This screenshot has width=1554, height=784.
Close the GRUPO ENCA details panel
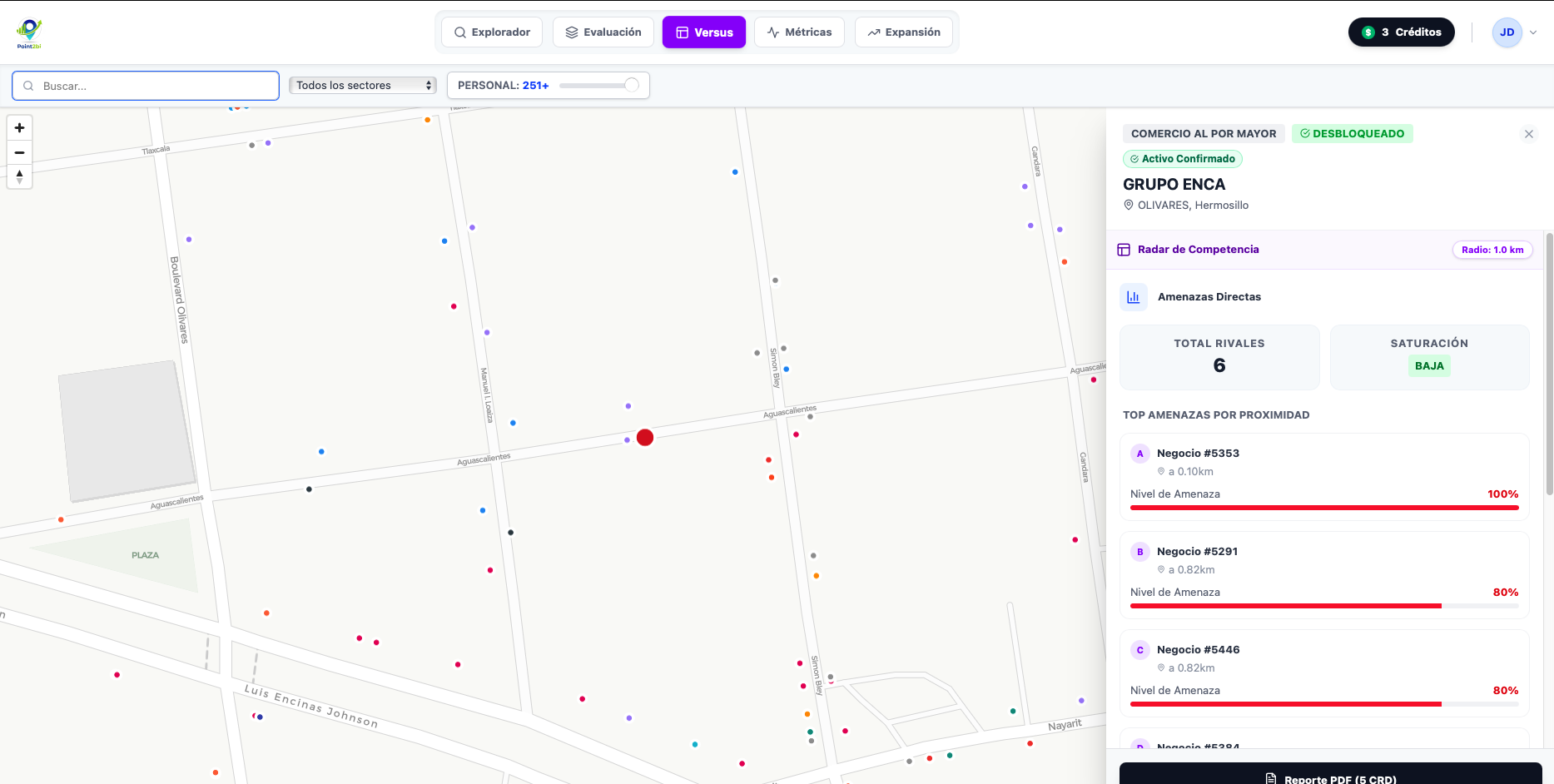pos(1528,134)
